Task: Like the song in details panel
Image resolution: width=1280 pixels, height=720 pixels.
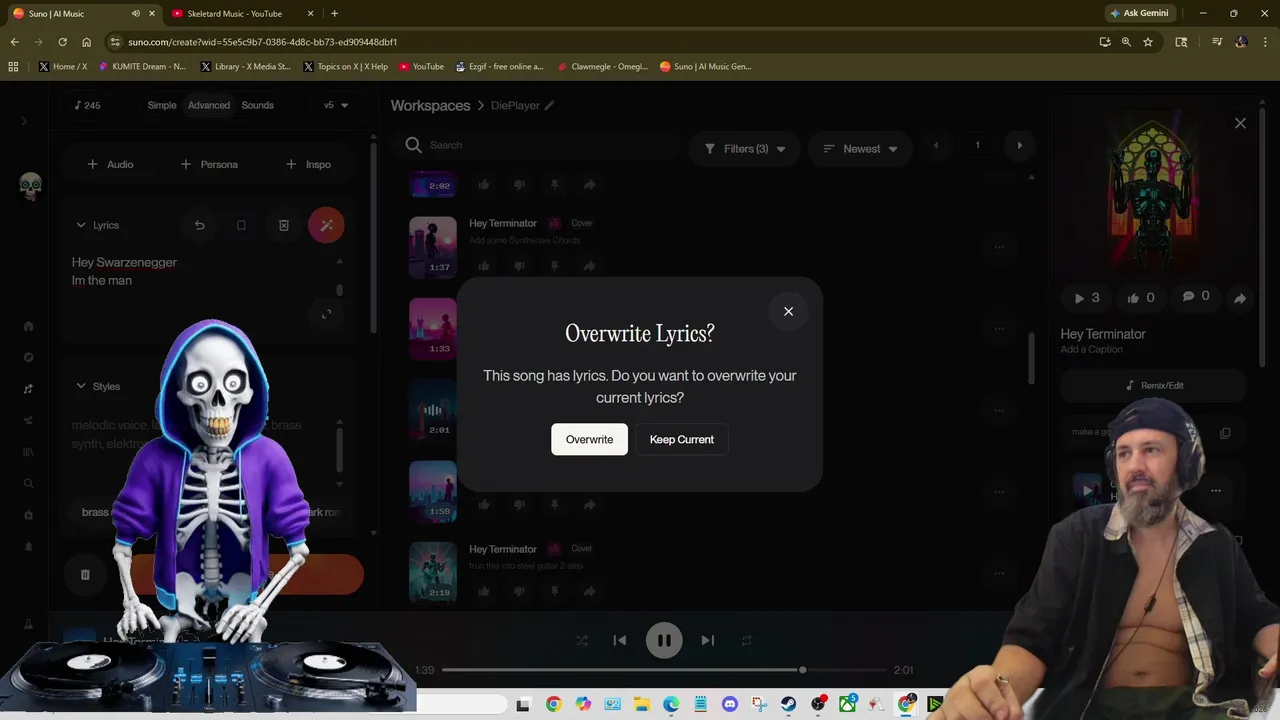Action: click(x=1141, y=297)
